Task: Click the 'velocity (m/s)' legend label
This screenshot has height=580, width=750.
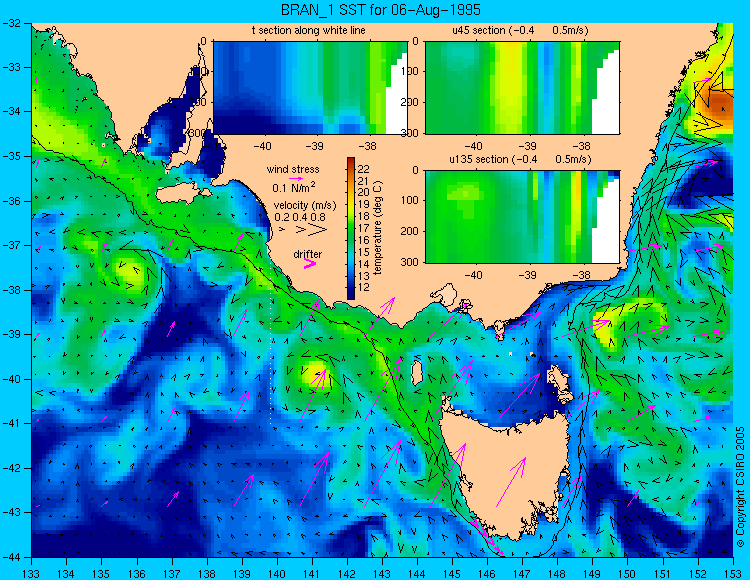Action: [305, 205]
